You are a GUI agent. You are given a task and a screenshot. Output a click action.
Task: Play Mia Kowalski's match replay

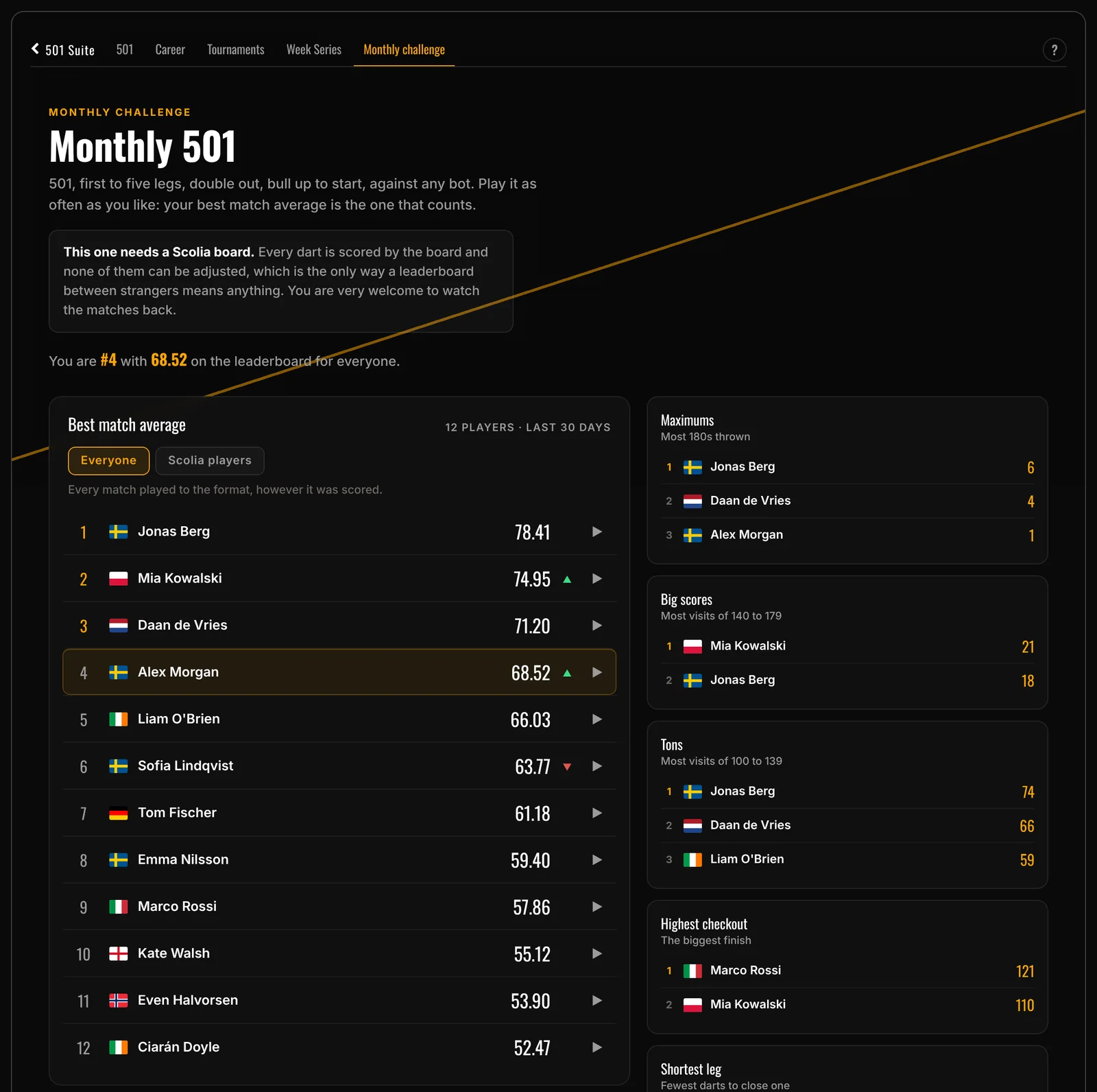597,579
